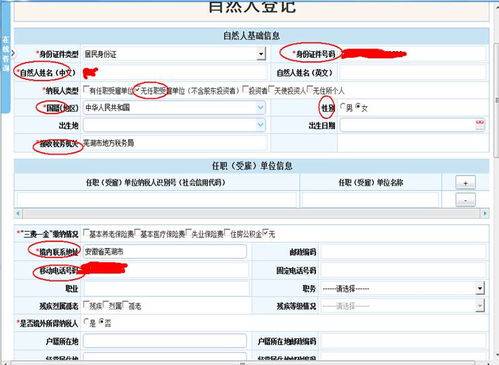Open the 国籍(地区) dropdown
The image size is (499, 365).
pos(261,107)
